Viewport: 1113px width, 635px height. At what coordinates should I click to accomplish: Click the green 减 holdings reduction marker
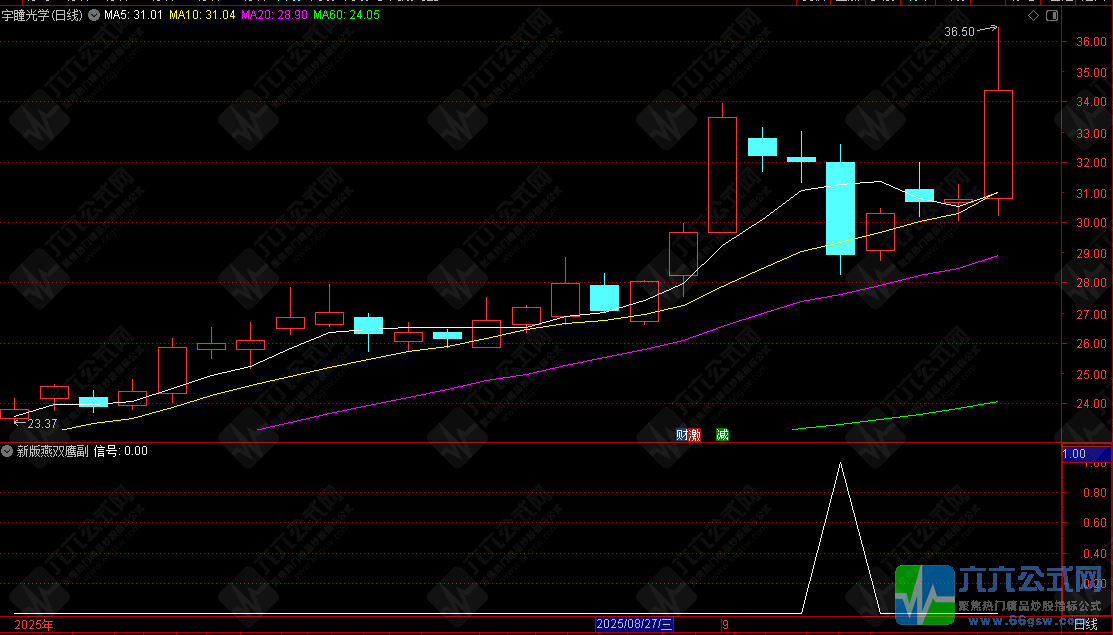[723, 435]
